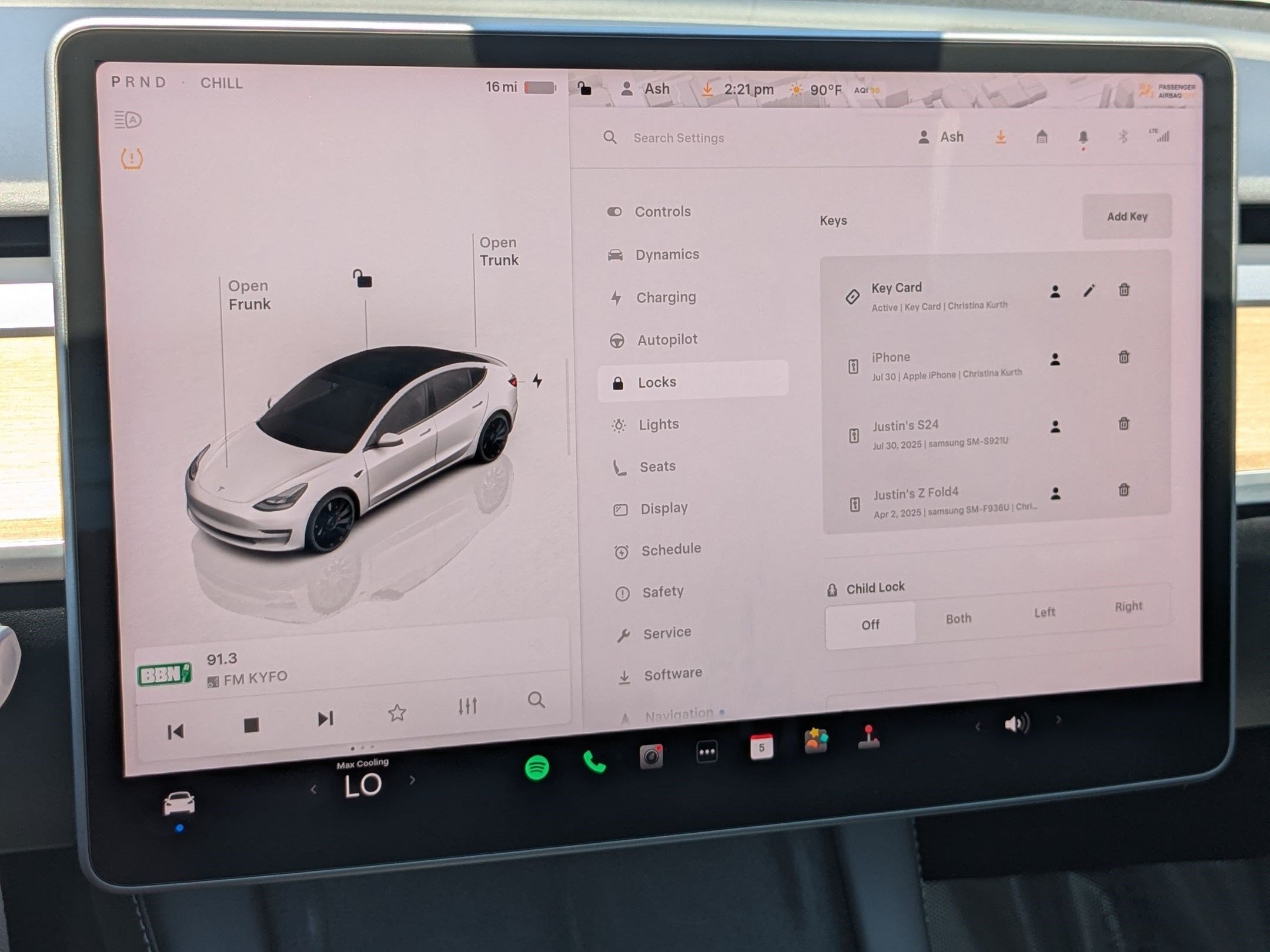Delete Justin's S24 key
This screenshot has height=952, width=1270.
1124,424
